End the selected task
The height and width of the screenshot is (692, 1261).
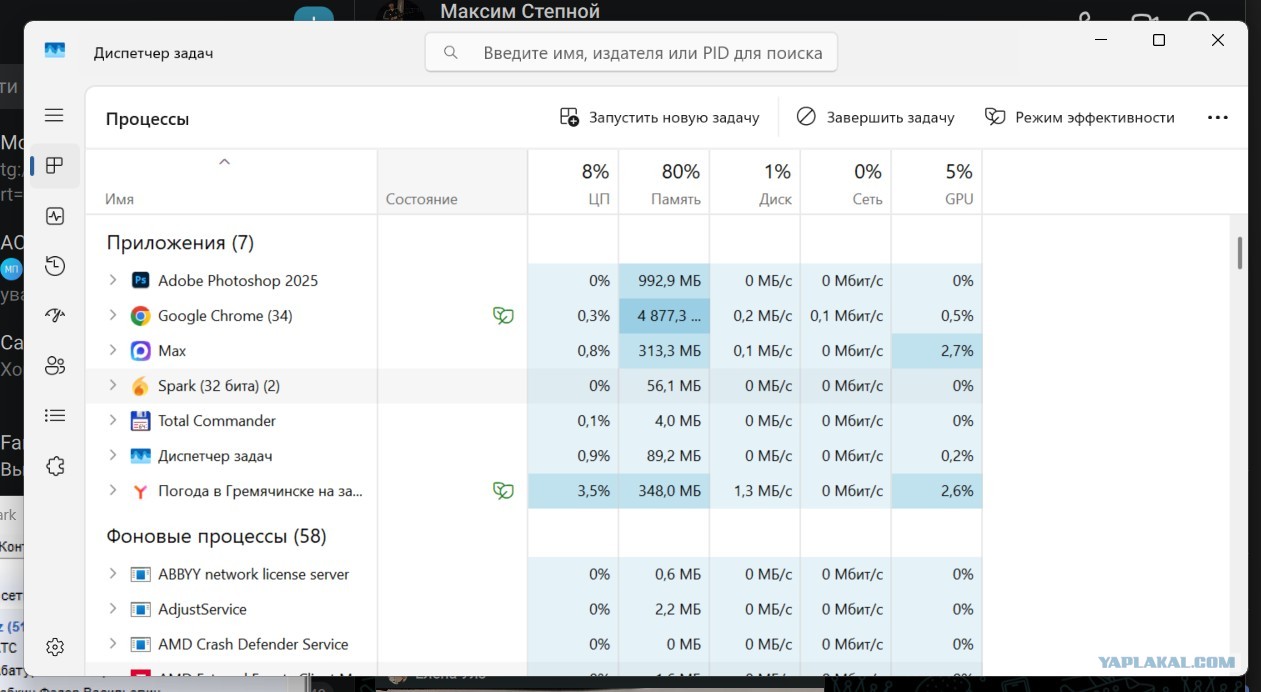(x=875, y=117)
